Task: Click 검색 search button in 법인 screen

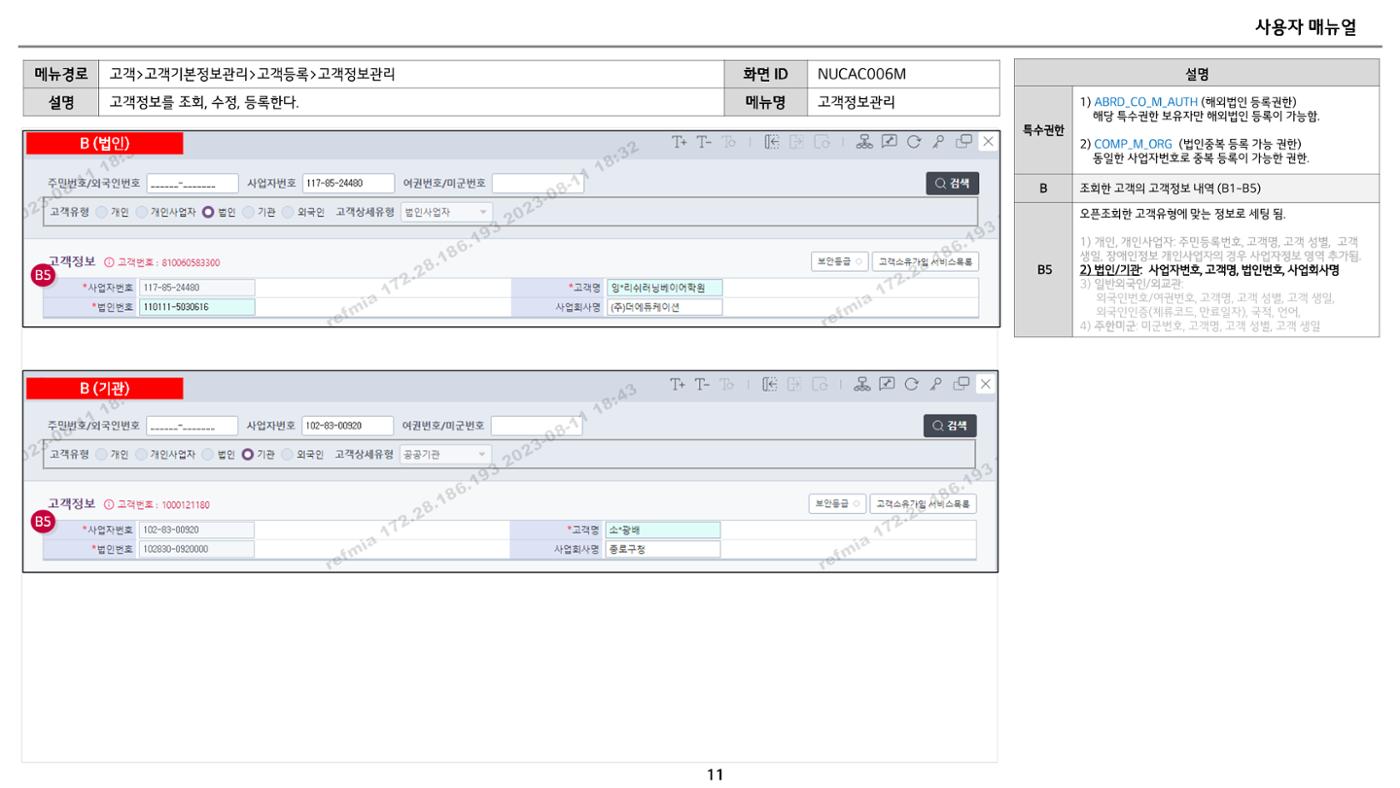Action: [x=952, y=183]
